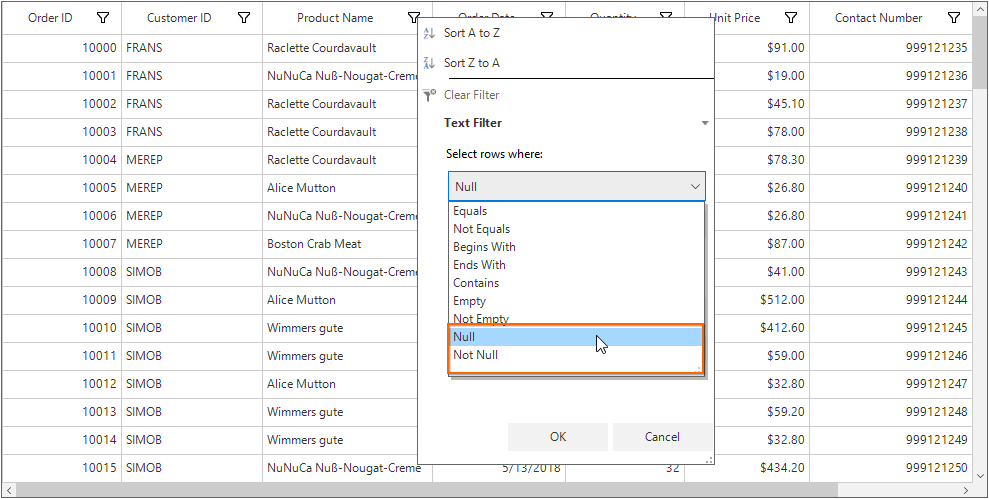Dismiss the filter popup with Cancel
Screen dimensions: 989x499
click(662, 437)
